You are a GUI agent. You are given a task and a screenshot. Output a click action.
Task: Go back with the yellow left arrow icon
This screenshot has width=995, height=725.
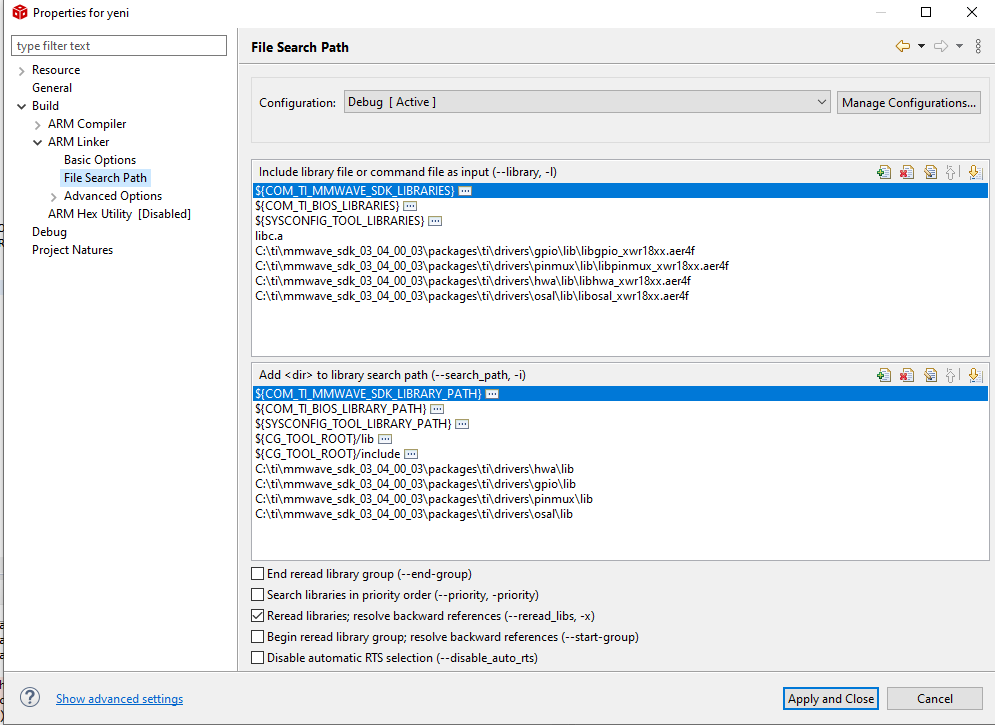click(902, 46)
